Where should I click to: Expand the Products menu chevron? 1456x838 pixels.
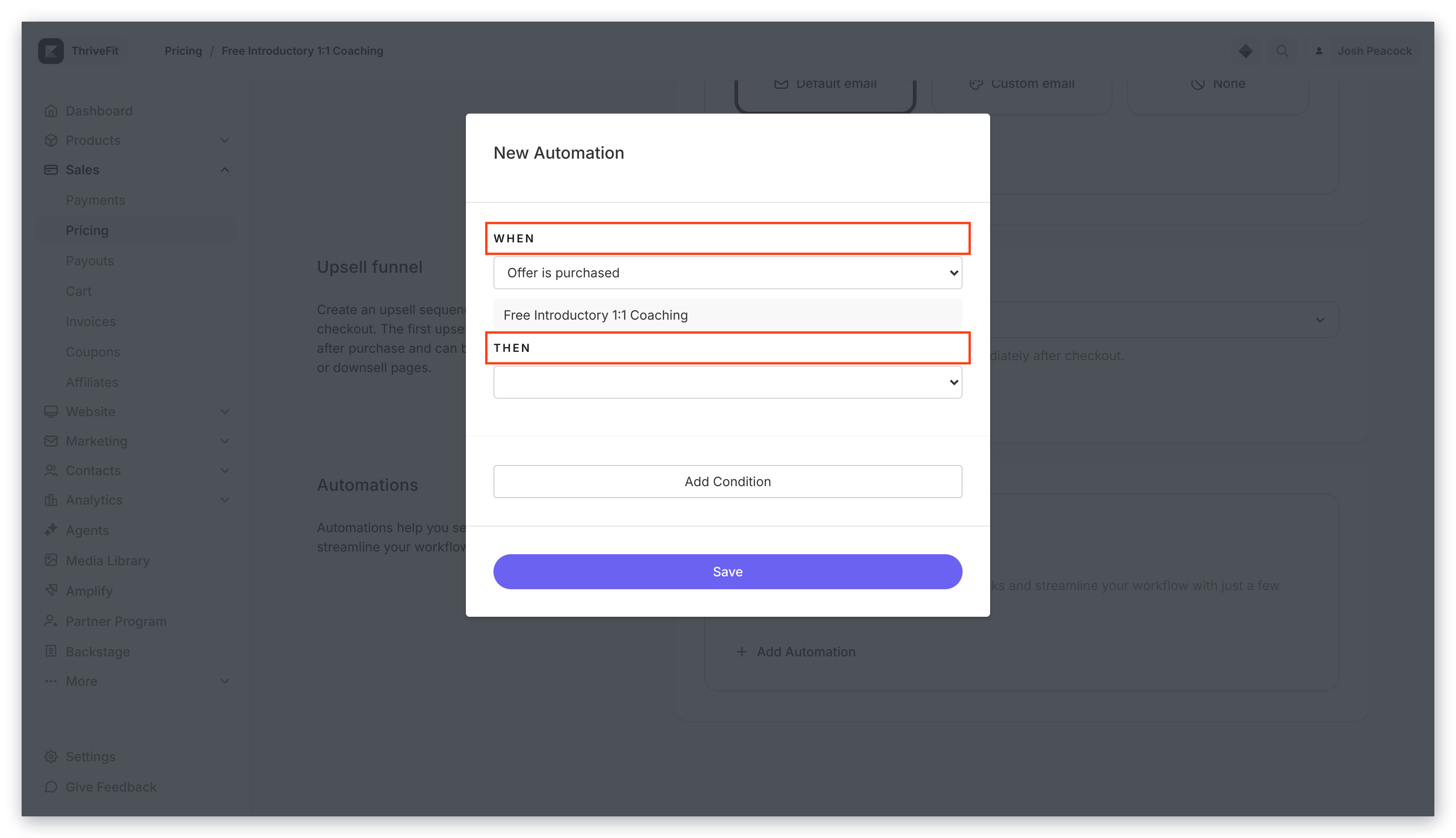pos(224,140)
